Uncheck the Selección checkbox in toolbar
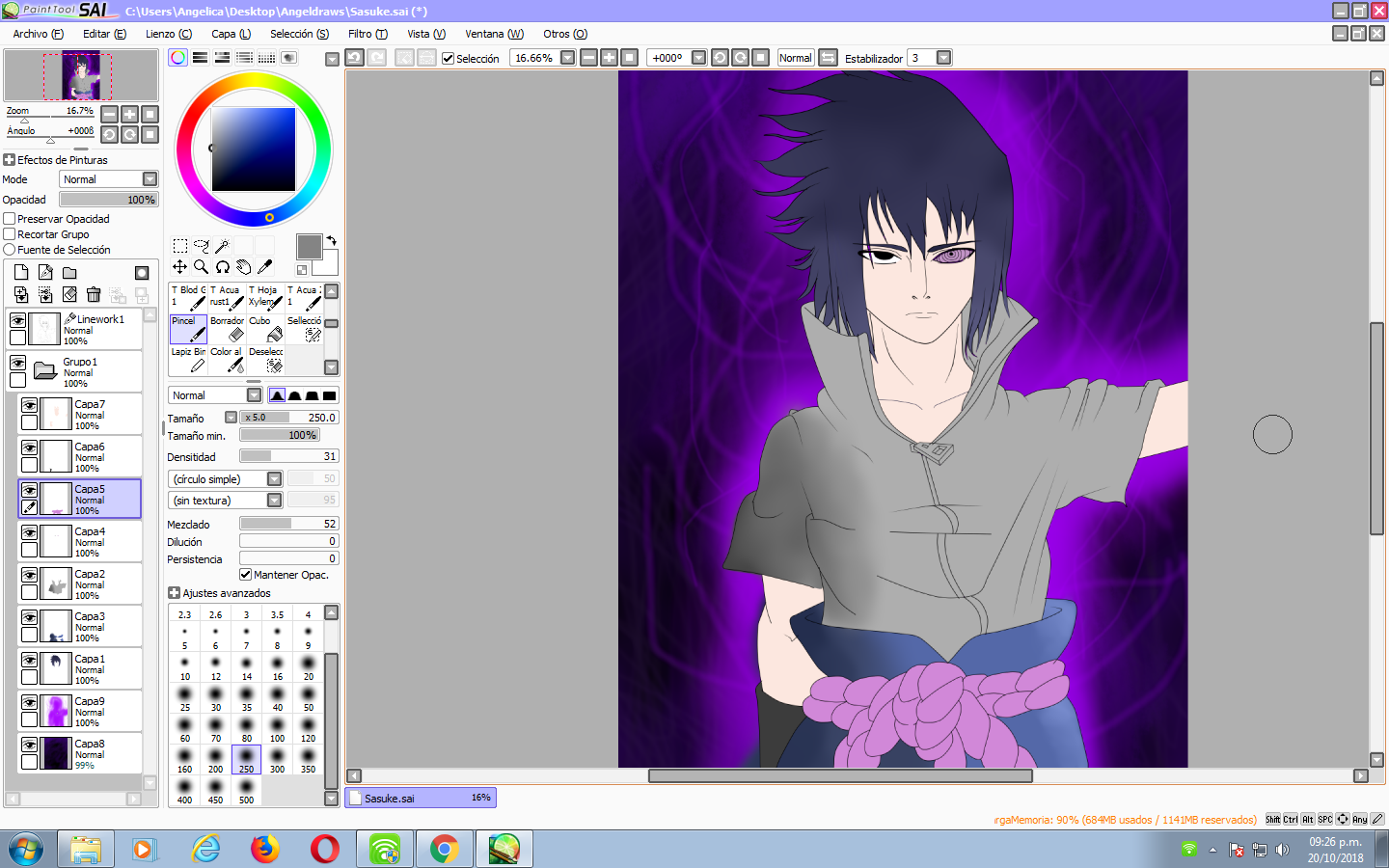1389x868 pixels. [x=448, y=58]
